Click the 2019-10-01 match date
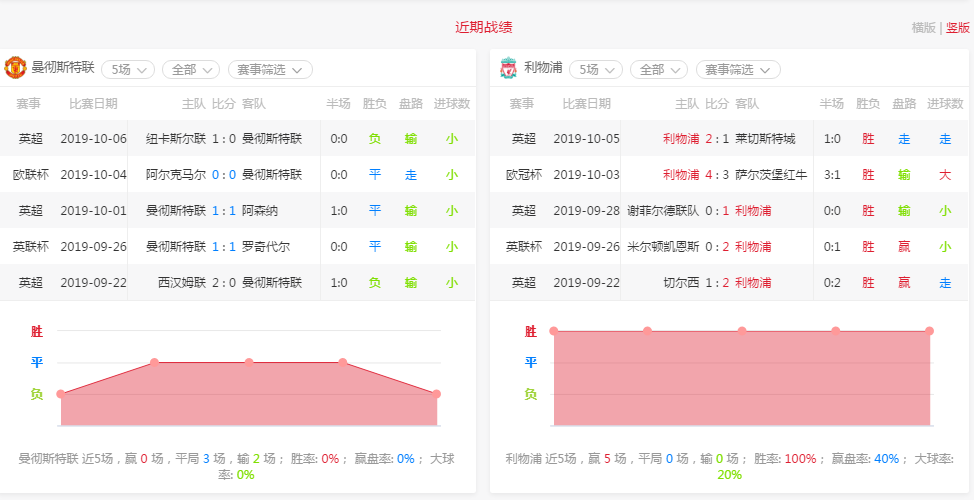Viewport: 974px width, 500px height. pyautogui.click(x=93, y=211)
